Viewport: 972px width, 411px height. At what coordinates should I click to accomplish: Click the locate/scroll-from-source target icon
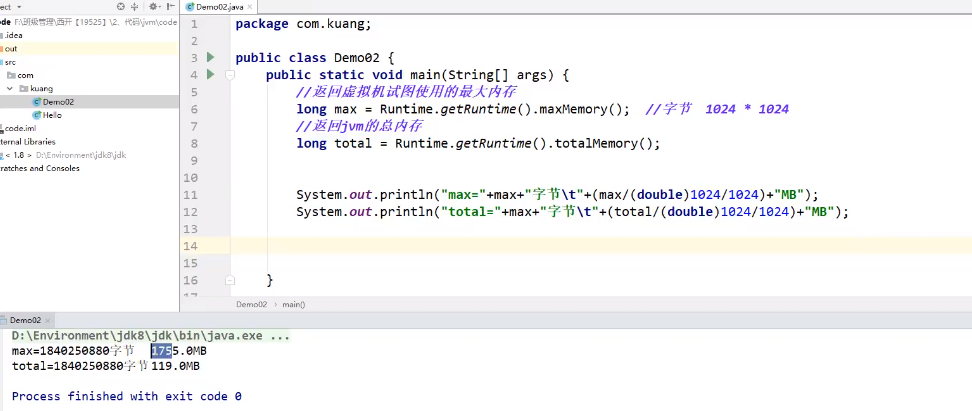click(x=121, y=7)
